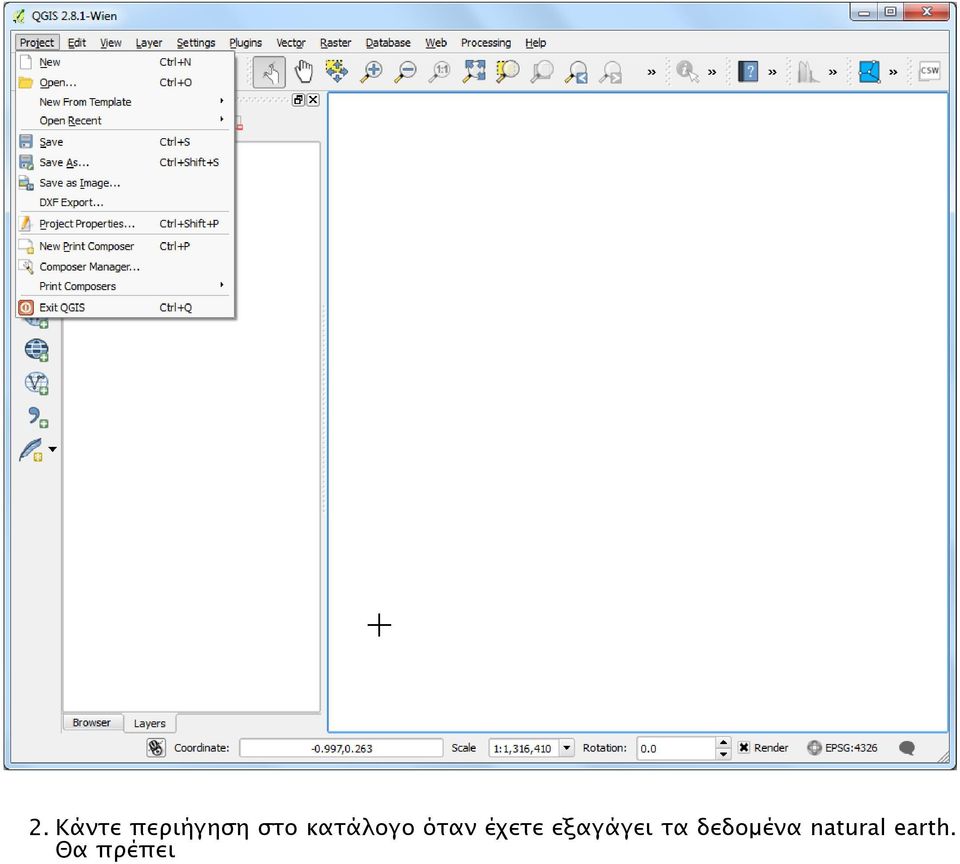
Task: Select the Zoom Out magnifier tool
Action: pyautogui.click(x=405, y=72)
